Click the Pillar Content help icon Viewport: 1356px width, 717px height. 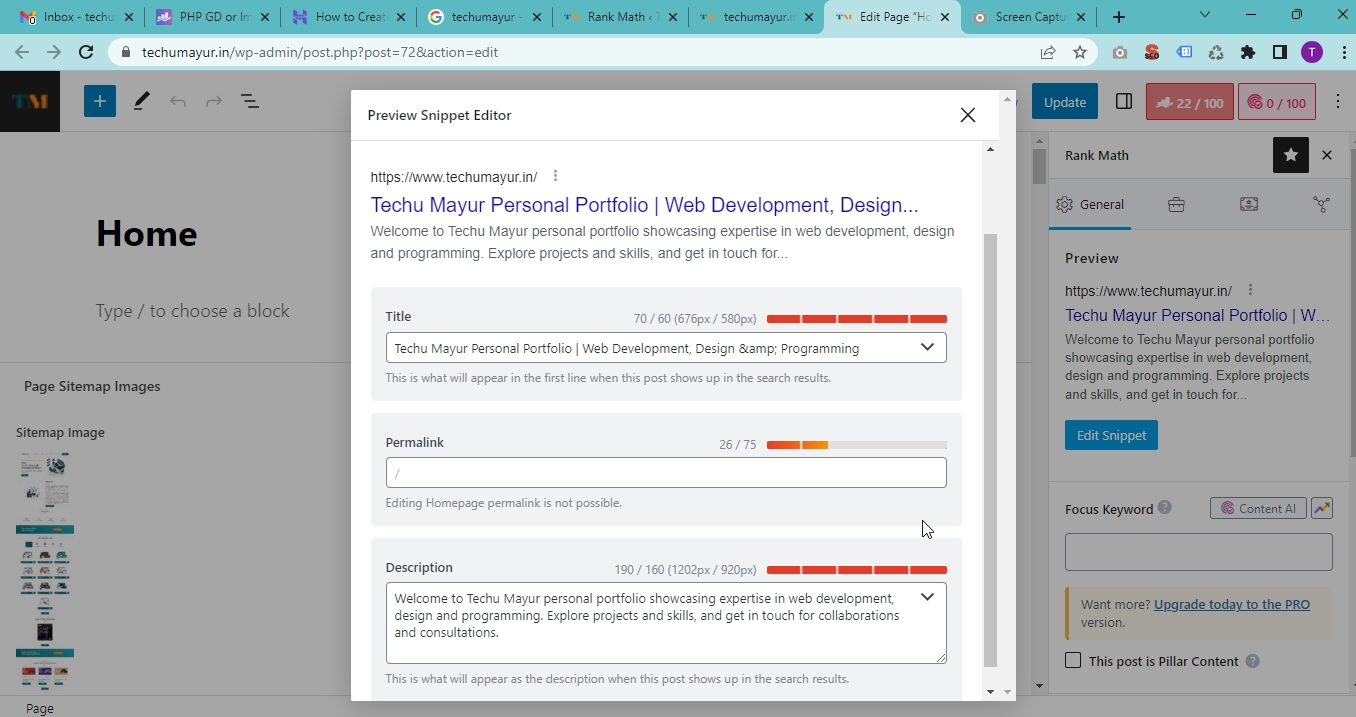tap(1253, 661)
